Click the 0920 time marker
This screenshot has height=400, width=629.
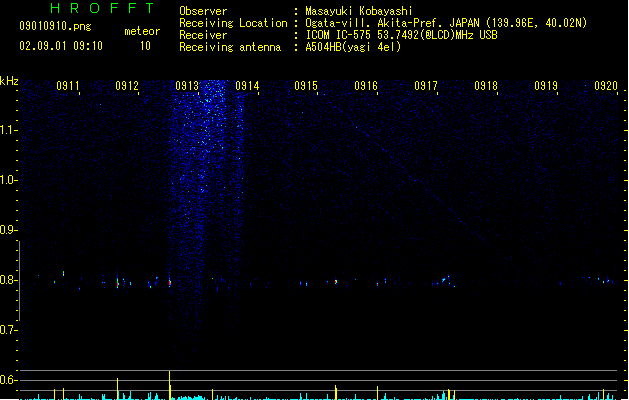pos(606,86)
